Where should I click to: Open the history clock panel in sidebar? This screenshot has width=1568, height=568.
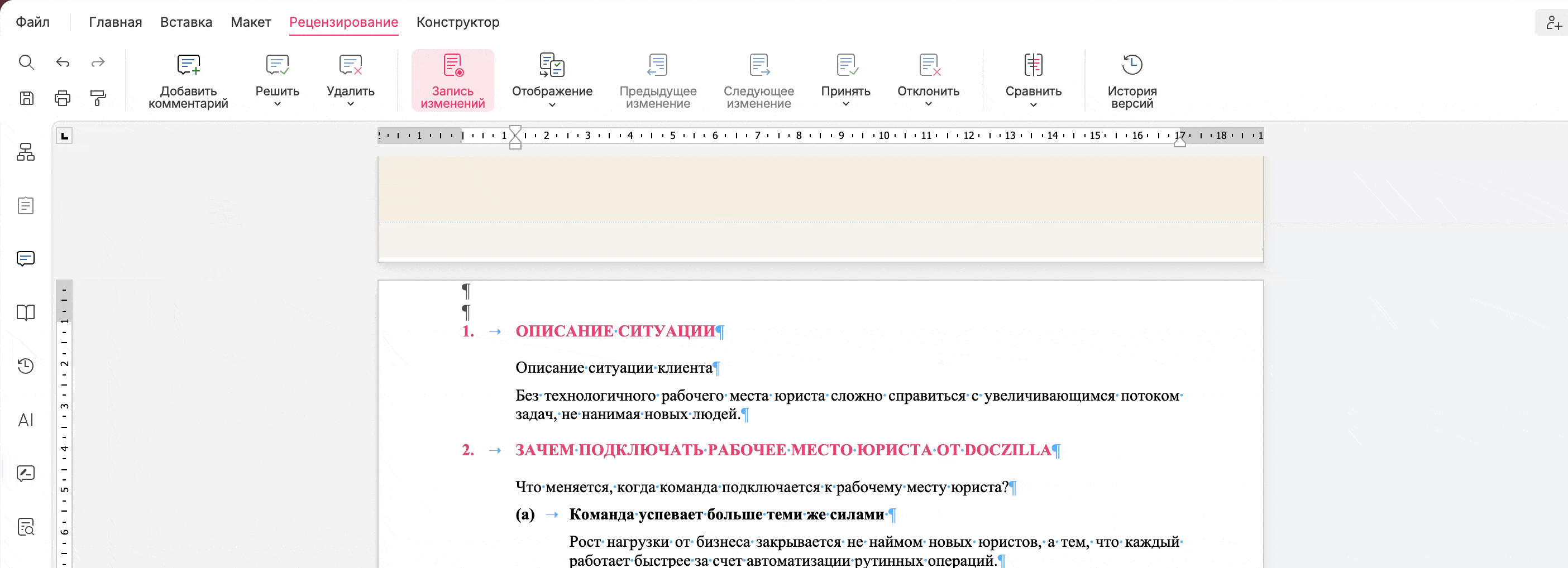tap(26, 365)
